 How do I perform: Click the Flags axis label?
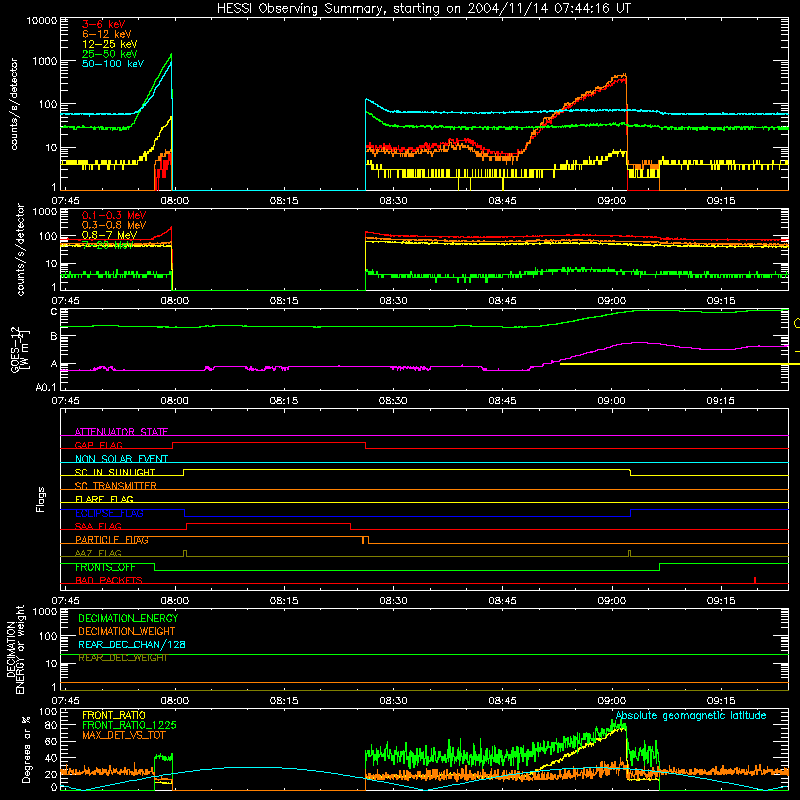click(40, 499)
